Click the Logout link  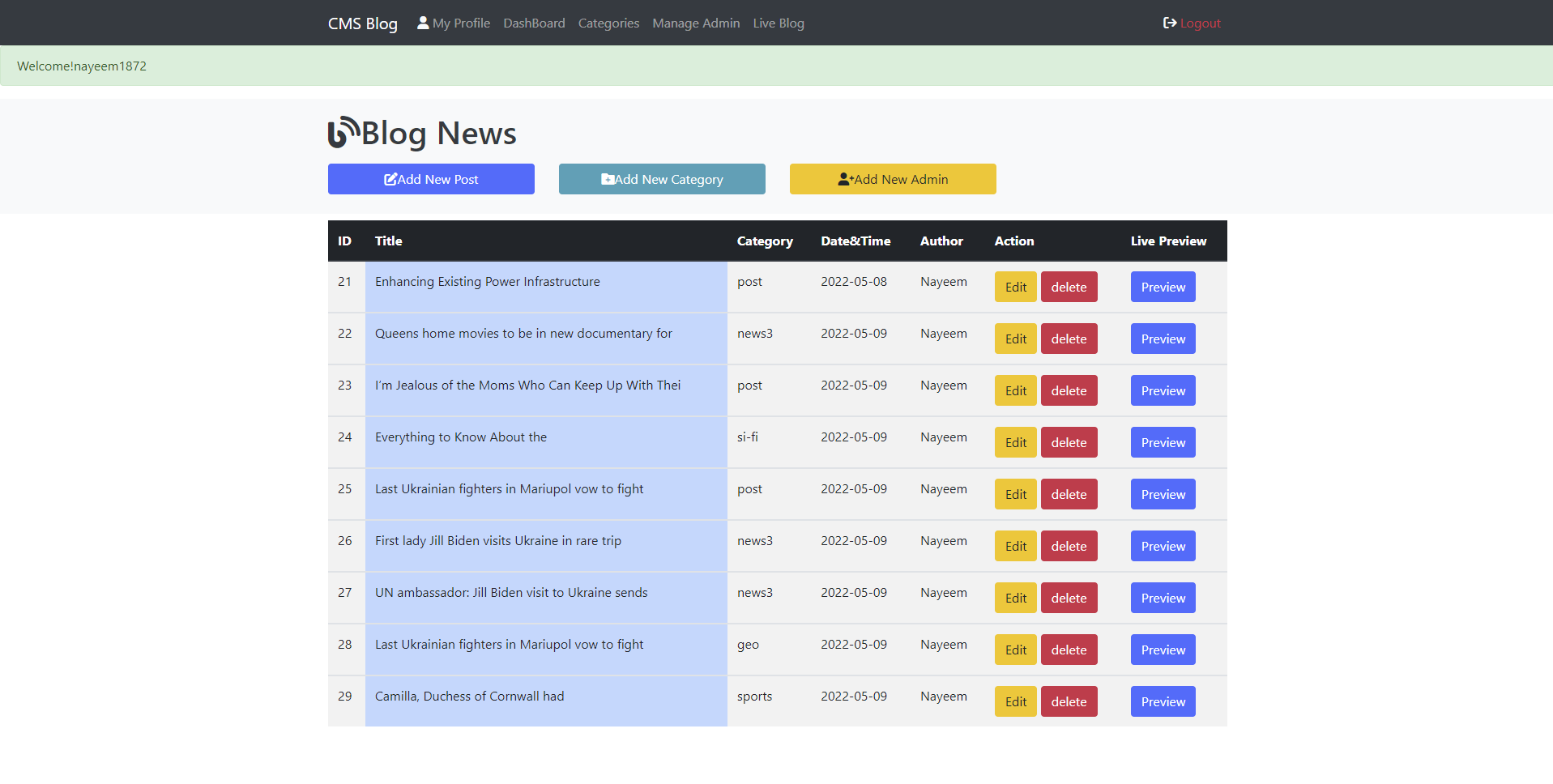click(1200, 23)
